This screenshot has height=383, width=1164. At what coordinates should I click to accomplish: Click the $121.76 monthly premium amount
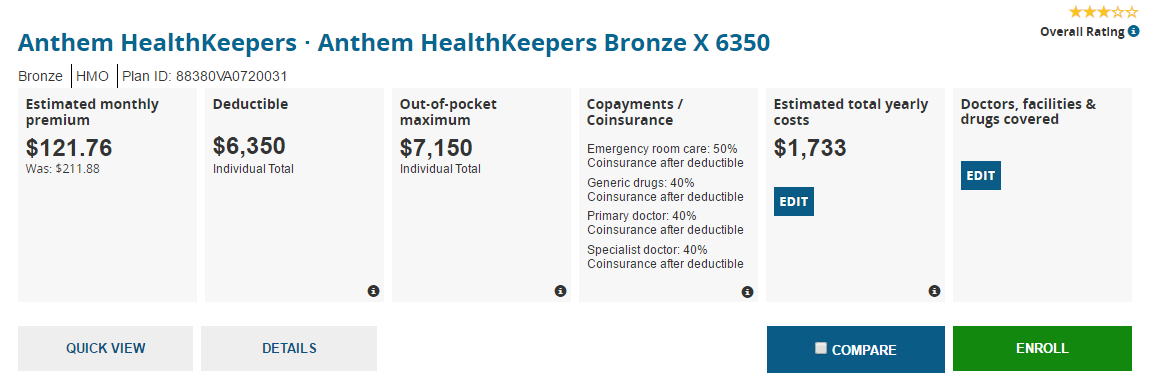pos(69,148)
